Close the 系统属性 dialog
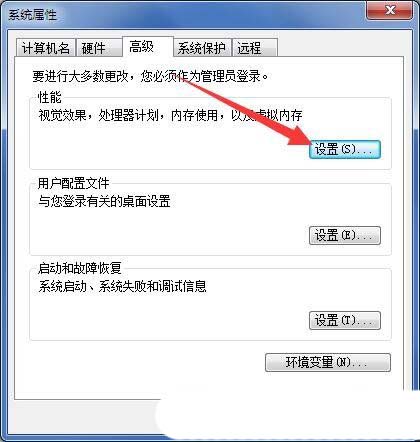This screenshot has width=420, height=442. (x=389, y=10)
